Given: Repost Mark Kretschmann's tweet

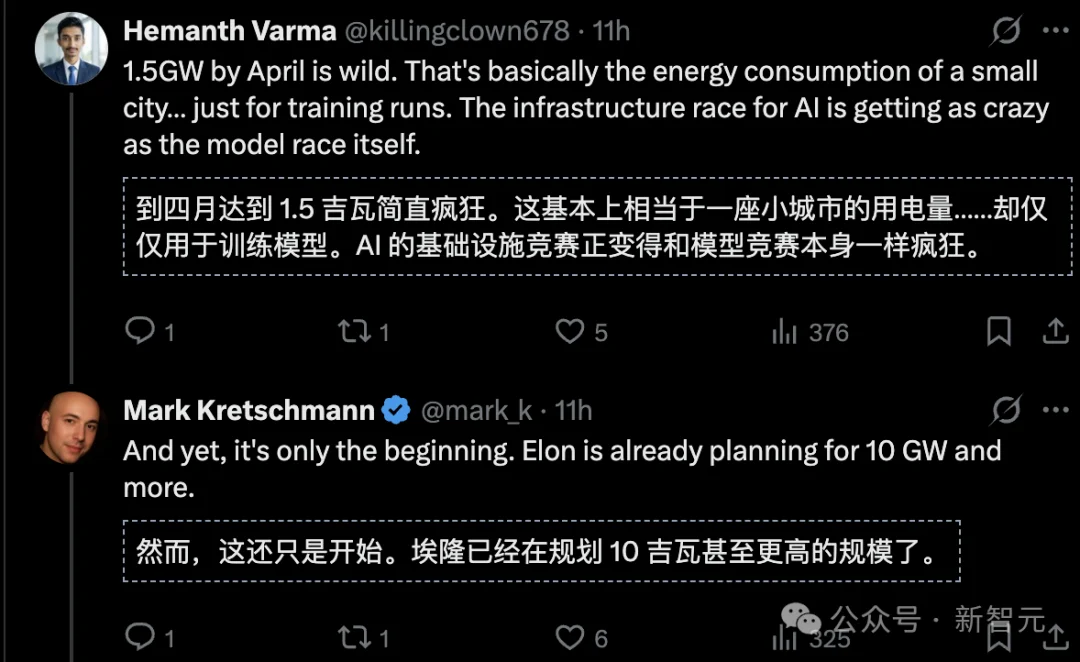Looking at the screenshot, I should (x=356, y=636).
